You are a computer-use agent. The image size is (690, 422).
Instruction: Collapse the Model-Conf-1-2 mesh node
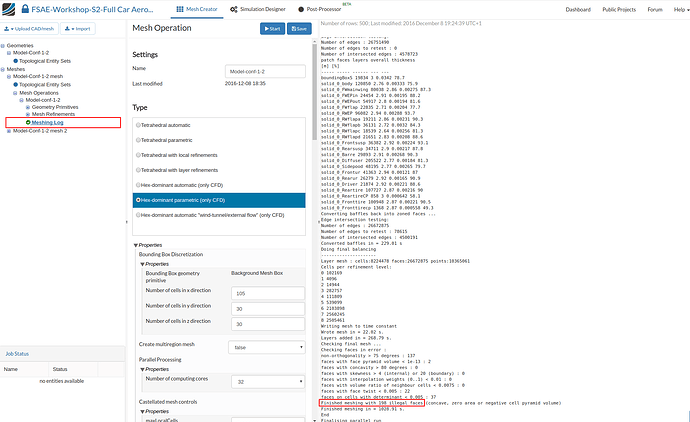9,77
